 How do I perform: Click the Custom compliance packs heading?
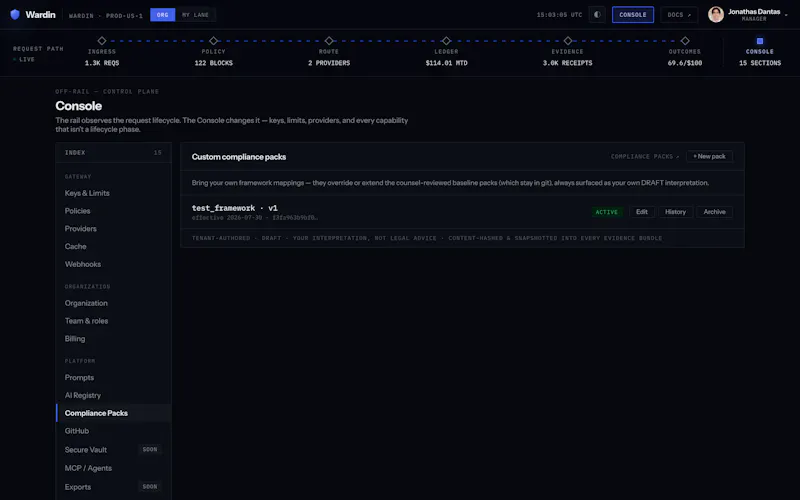[x=239, y=157]
